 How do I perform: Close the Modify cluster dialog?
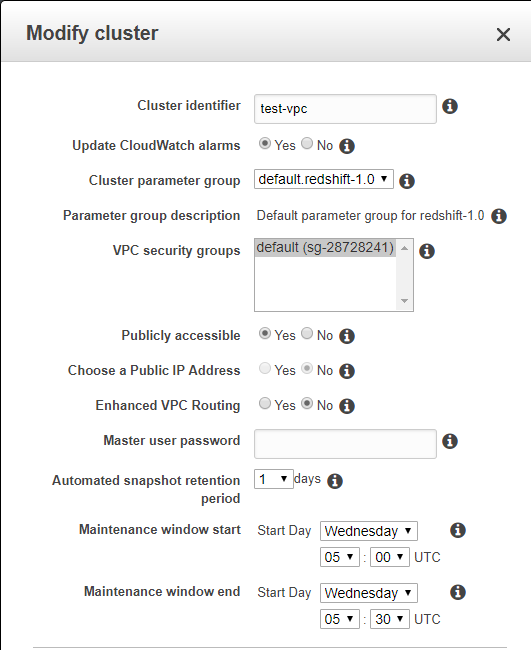click(503, 34)
